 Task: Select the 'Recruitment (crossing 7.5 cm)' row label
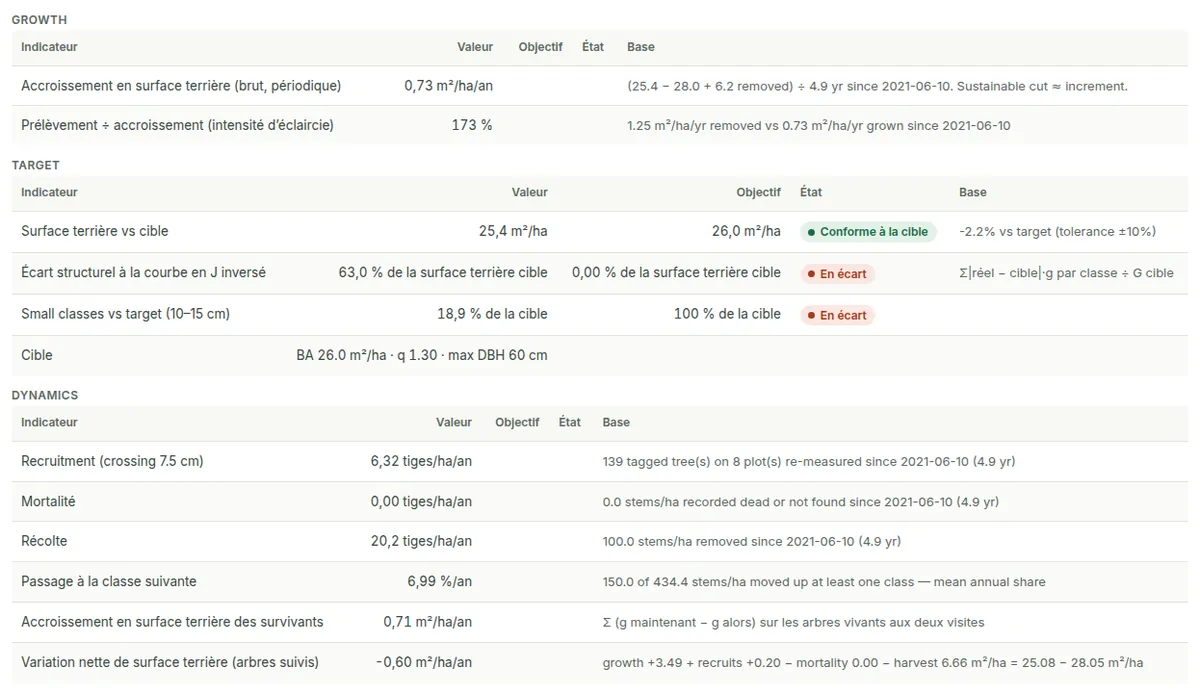[112, 461]
